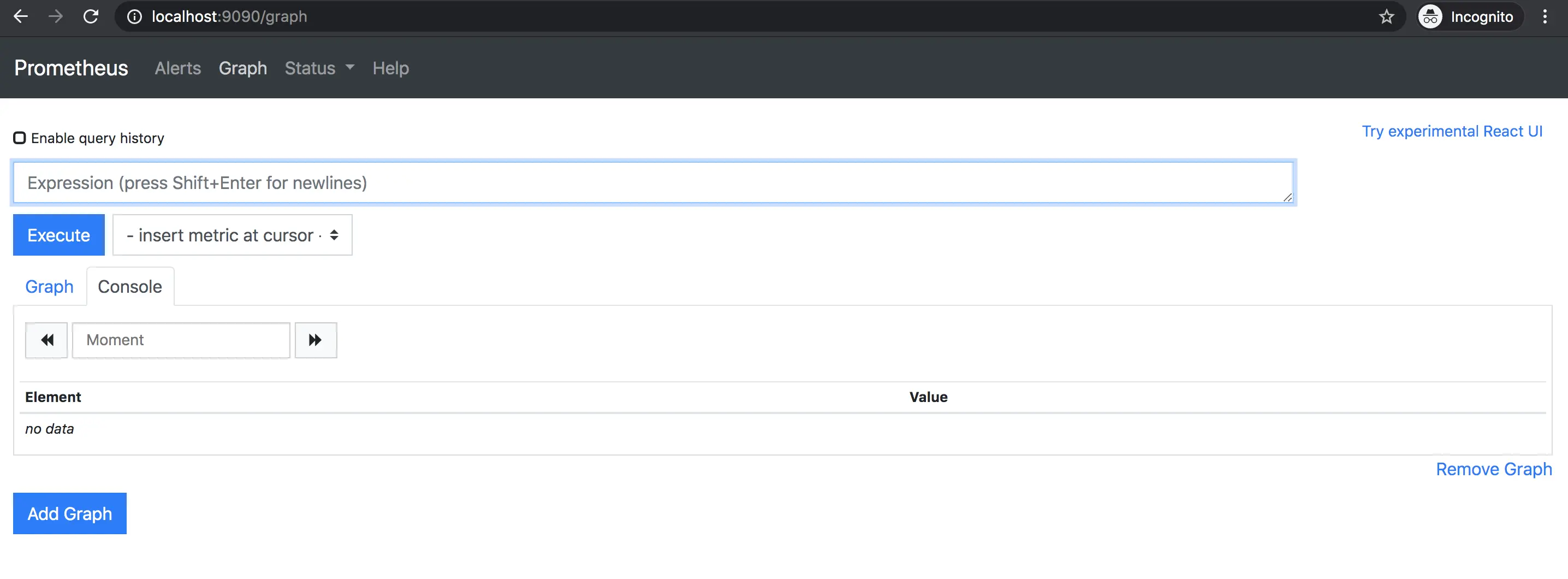Select Graph in top navigation bar
This screenshot has width=1568, height=579.
tap(243, 68)
